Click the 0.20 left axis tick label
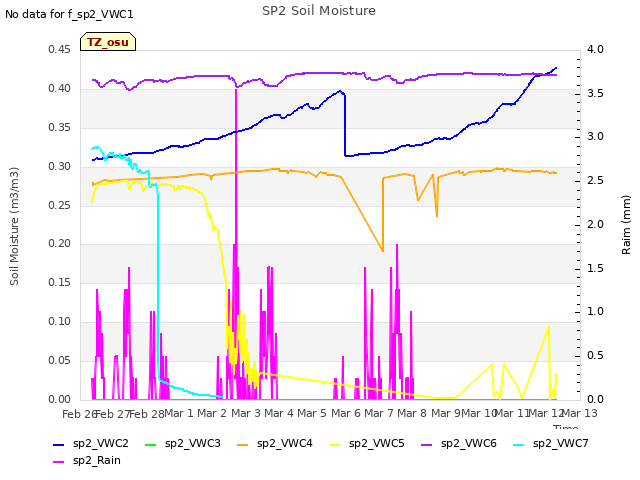The height and width of the screenshot is (480, 640). tap(60, 244)
